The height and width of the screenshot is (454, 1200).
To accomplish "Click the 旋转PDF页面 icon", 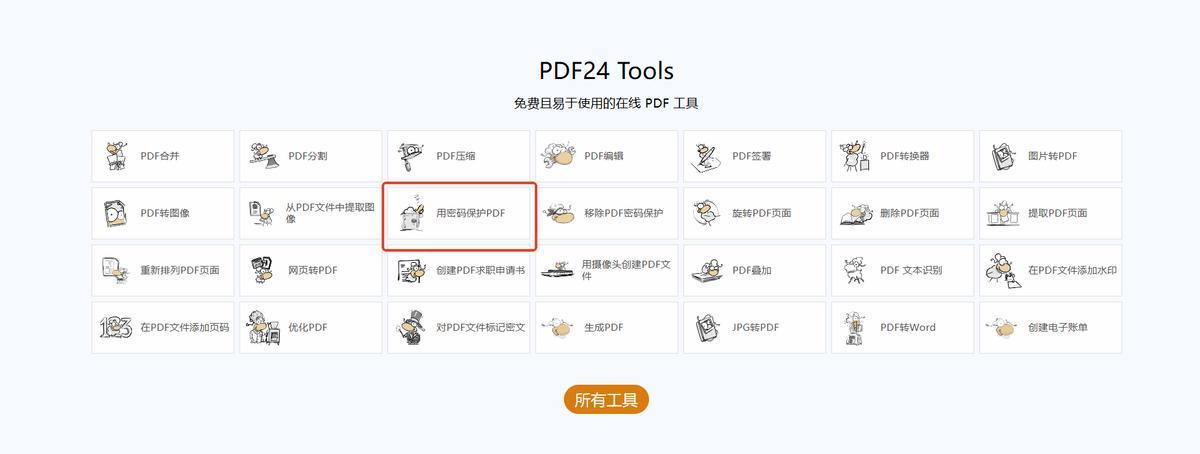I will 708,213.
